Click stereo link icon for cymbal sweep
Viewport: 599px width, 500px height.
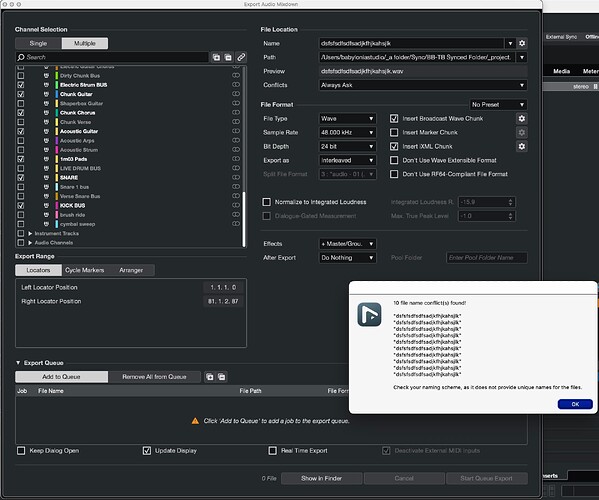(x=236, y=224)
